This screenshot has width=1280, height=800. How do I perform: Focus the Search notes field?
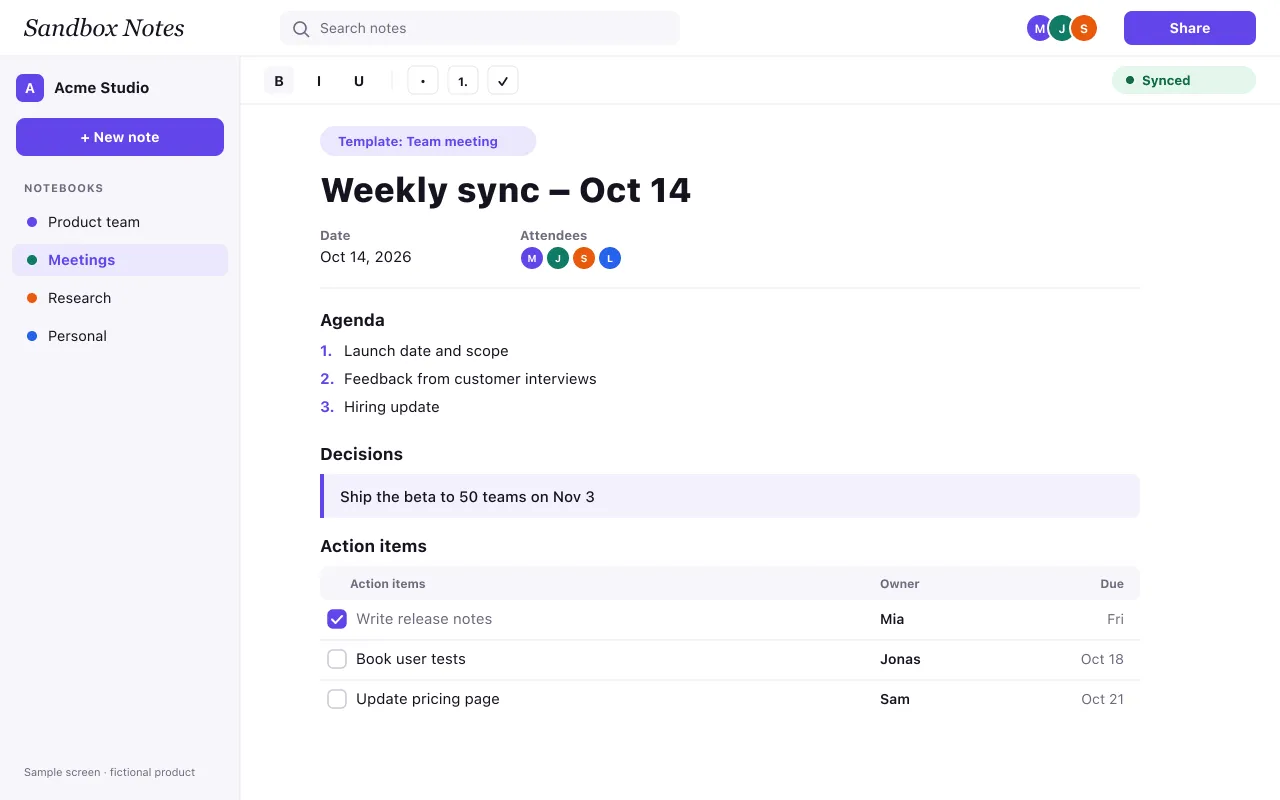click(480, 28)
